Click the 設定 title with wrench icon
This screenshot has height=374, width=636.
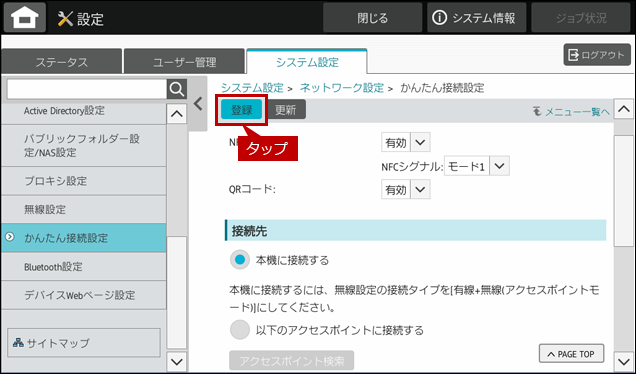(x=80, y=18)
